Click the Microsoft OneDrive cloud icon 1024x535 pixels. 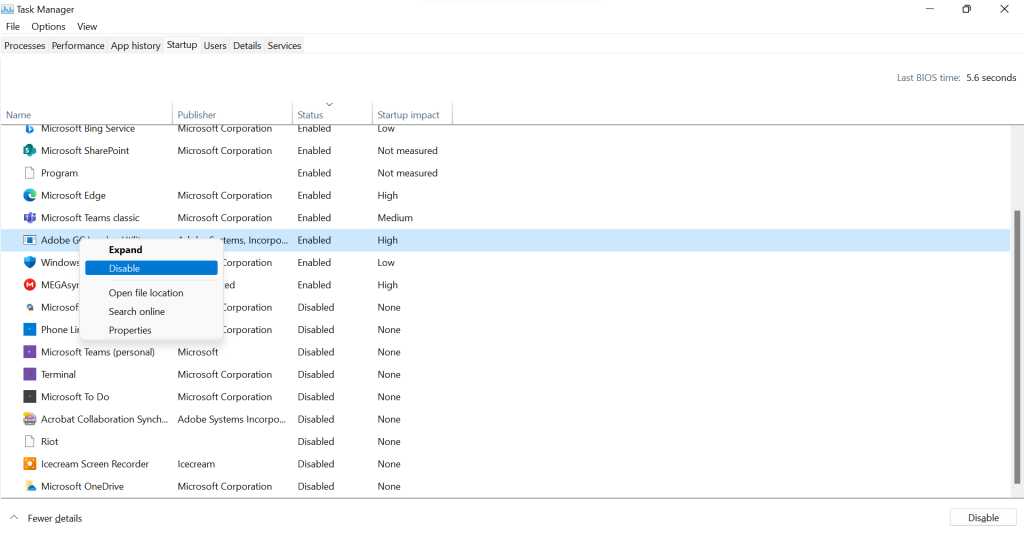pyautogui.click(x=29, y=486)
